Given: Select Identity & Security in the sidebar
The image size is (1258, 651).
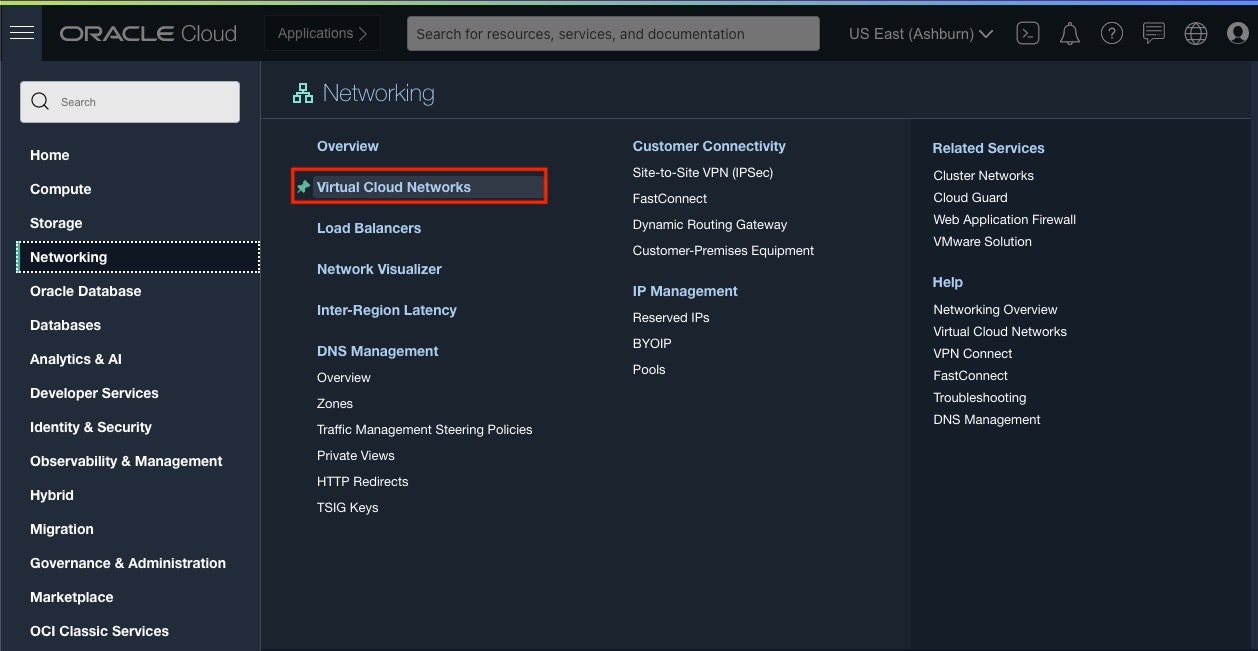Looking at the screenshot, I should pyautogui.click(x=91, y=427).
